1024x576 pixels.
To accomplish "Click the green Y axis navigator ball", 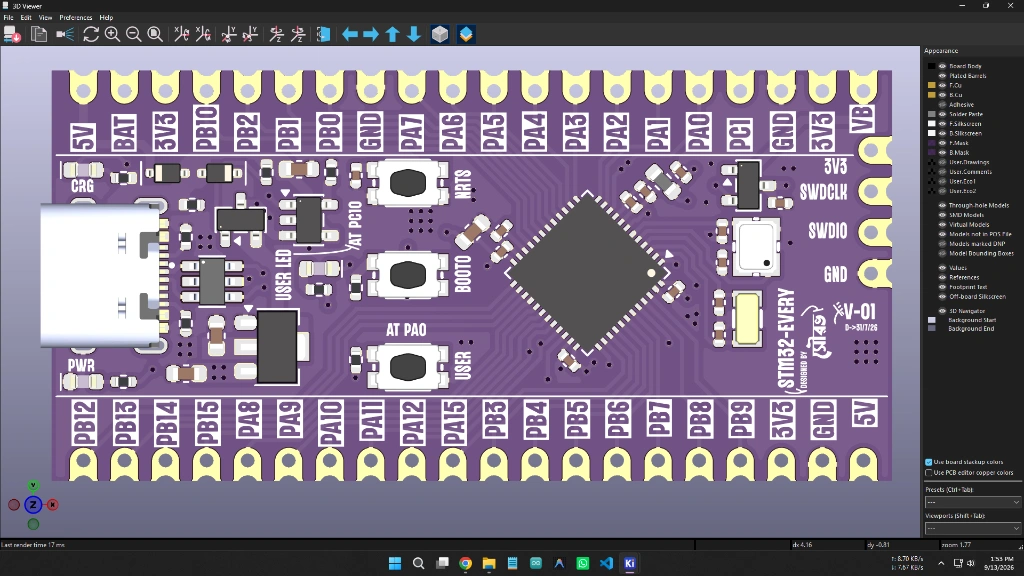I will (x=33, y=485).
